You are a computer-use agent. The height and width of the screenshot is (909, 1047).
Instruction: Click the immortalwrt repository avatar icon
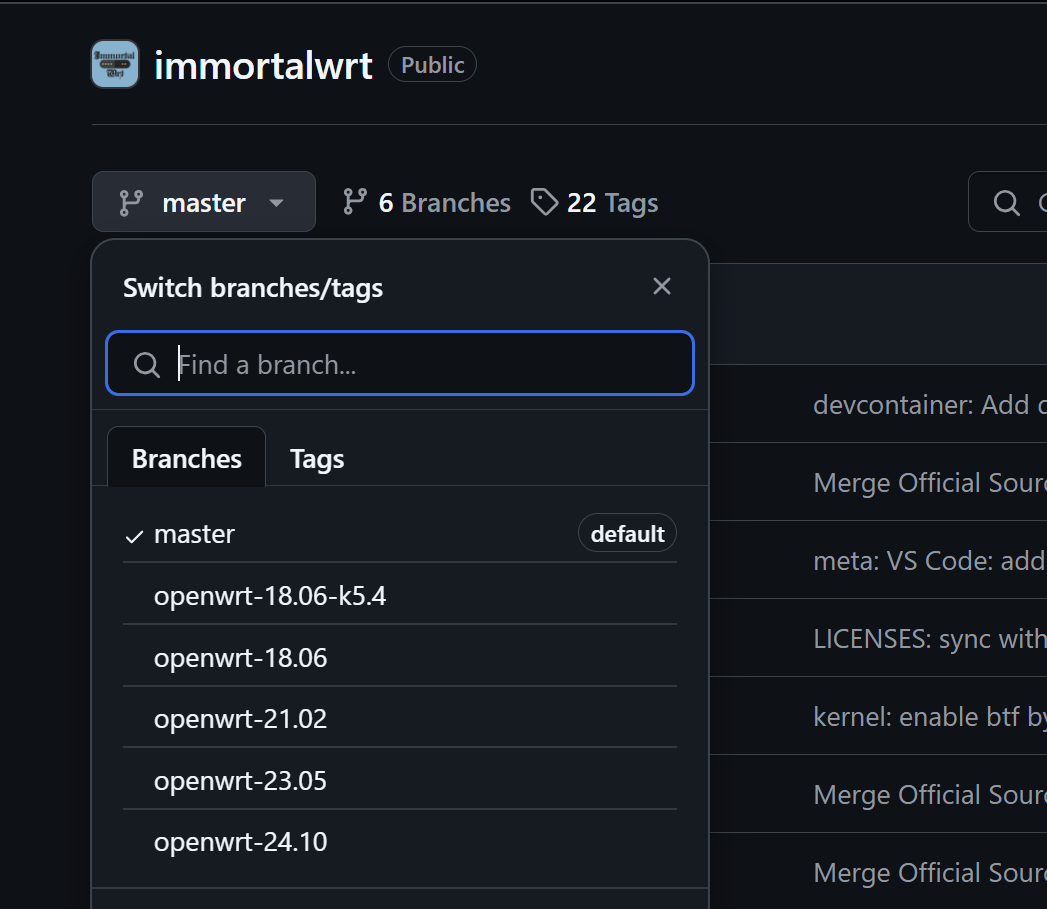[115, 64]
